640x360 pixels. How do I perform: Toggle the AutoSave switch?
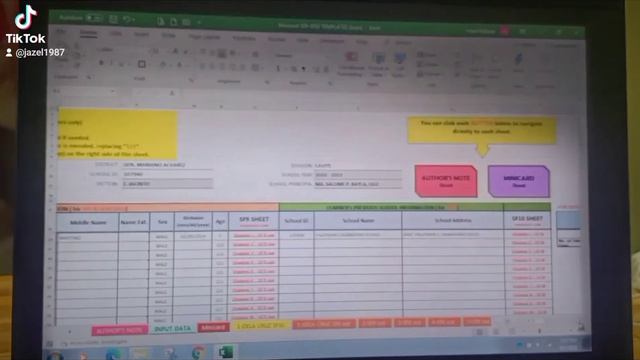[x=94, y=18]
